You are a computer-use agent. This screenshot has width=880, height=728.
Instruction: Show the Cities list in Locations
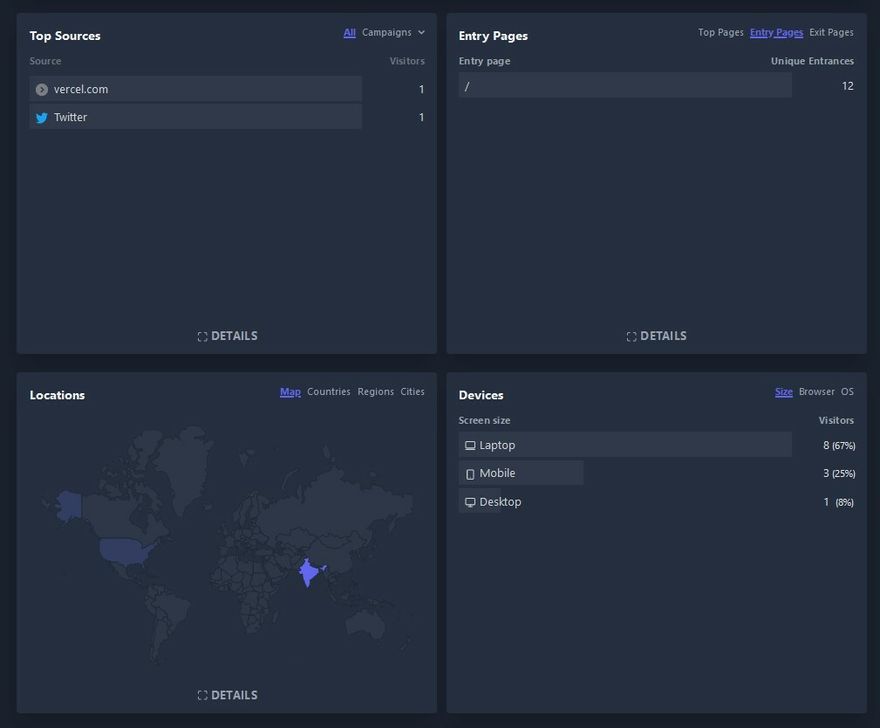click(412, 392)
